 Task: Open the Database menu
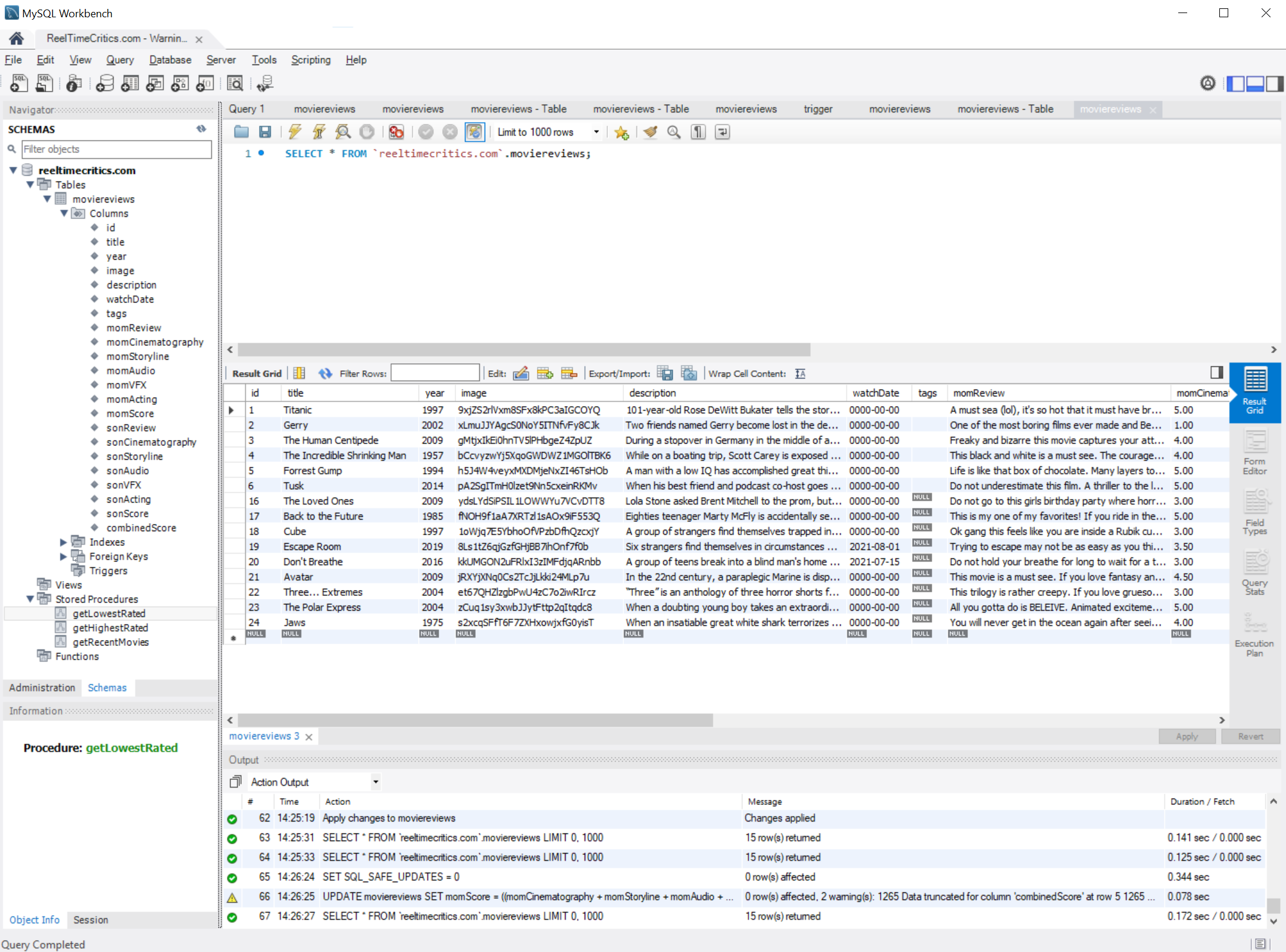(170, 60)
